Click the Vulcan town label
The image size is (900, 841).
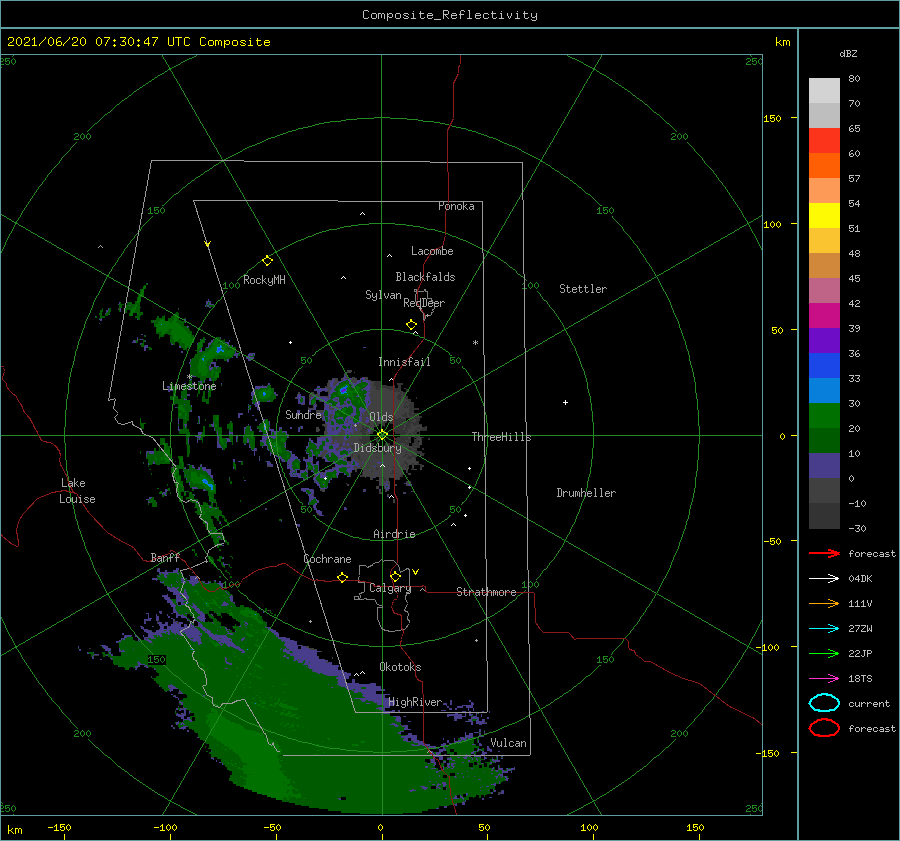pyautogui.click(x=508, y=743)
